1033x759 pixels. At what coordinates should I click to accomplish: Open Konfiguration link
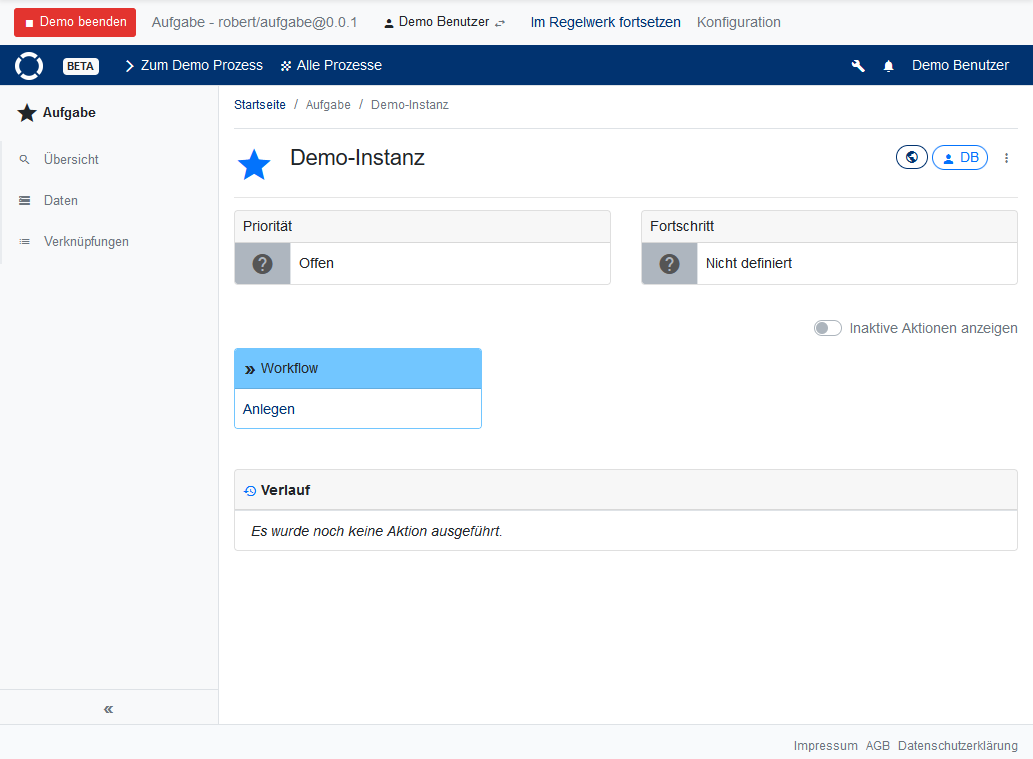[739, 22]
